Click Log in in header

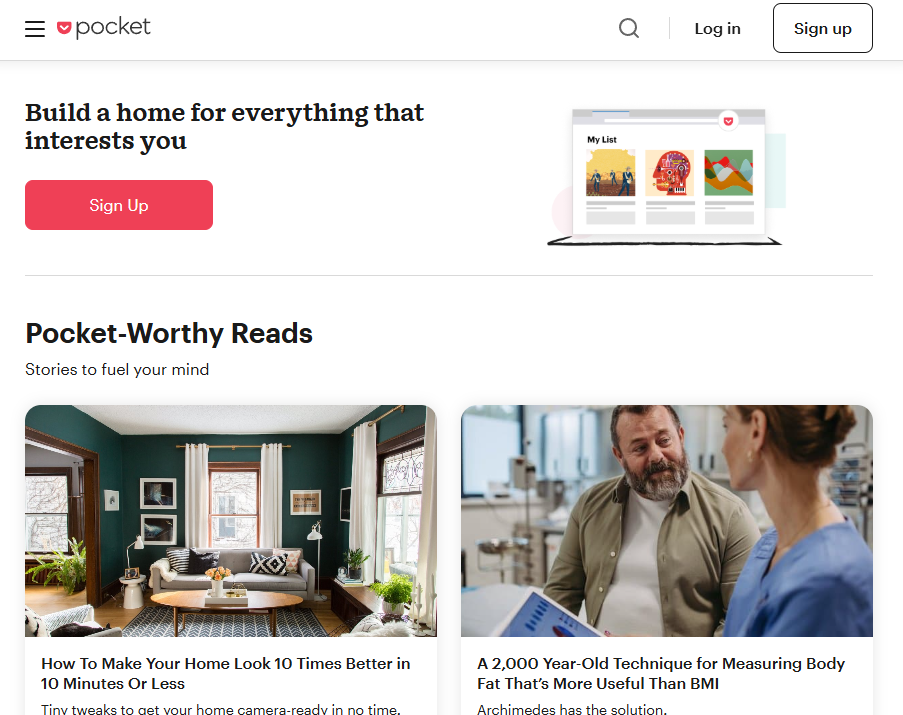(x=718, y=29)
